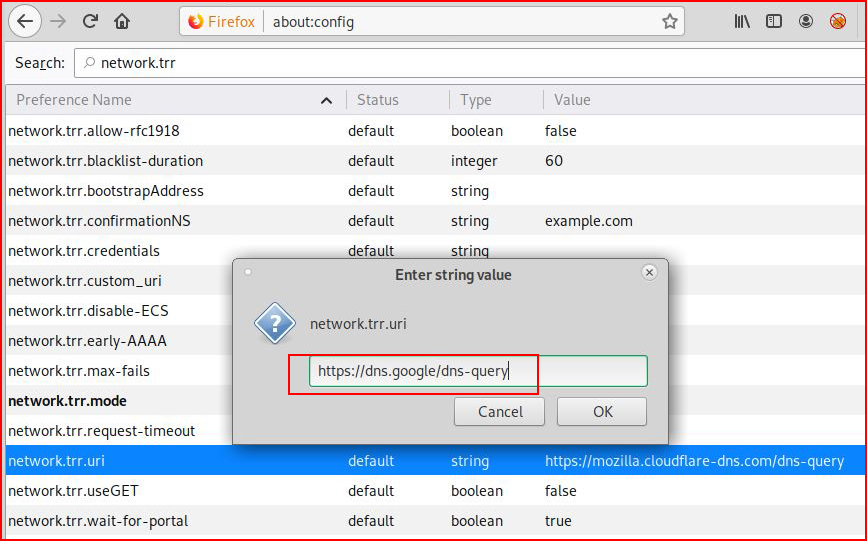Open the Firefox account icon
The image size is (867, 541).
(806, 22)
